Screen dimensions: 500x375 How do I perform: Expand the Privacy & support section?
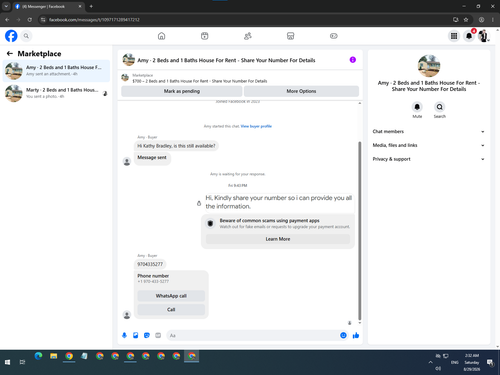tap(428, 159)
